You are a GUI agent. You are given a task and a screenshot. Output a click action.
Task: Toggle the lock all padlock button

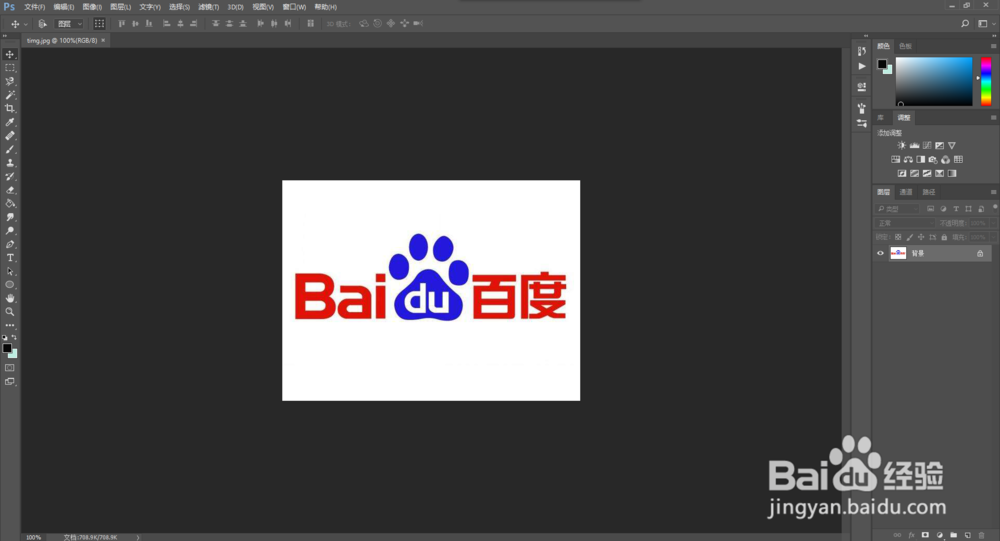coord(944,237)
